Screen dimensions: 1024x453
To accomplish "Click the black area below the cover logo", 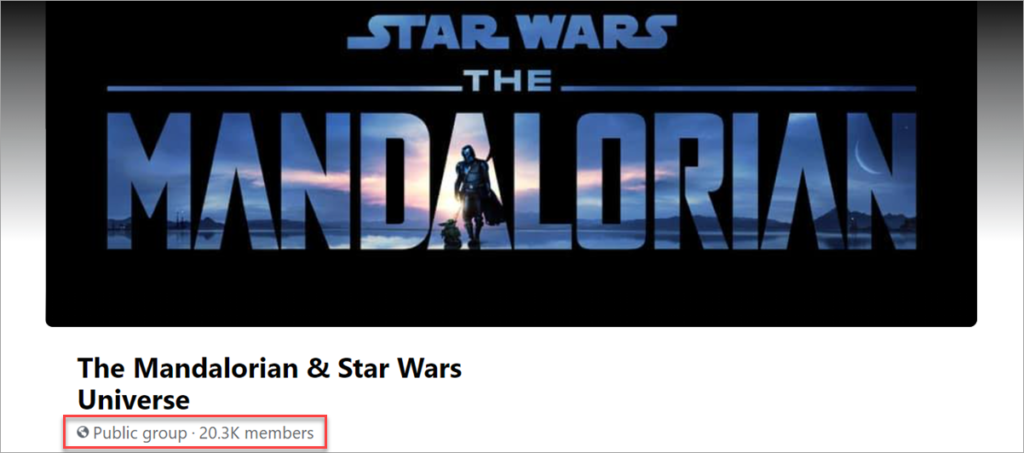I will [511, 287].
